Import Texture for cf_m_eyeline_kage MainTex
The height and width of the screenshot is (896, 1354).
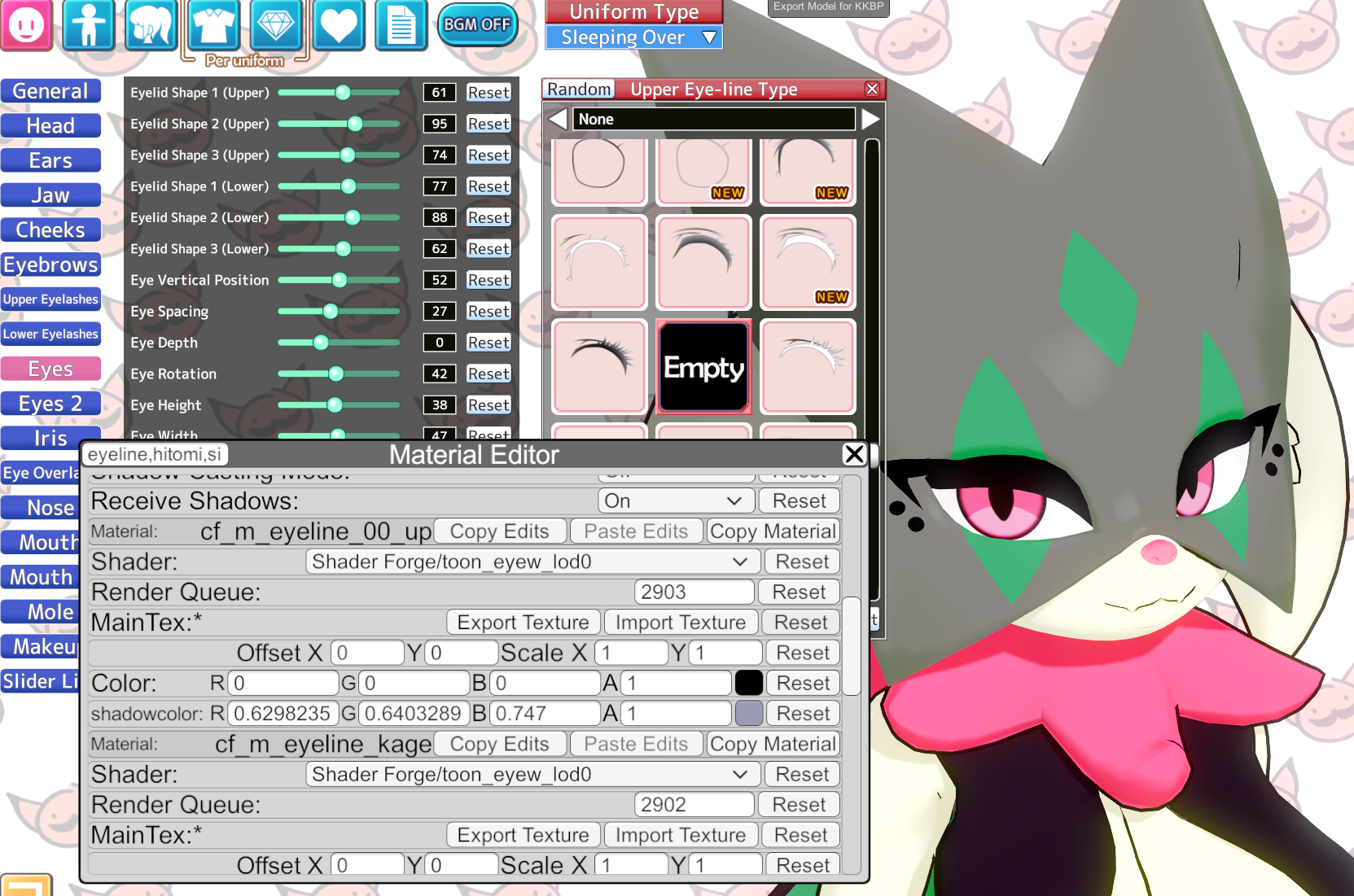click(681, 835)
